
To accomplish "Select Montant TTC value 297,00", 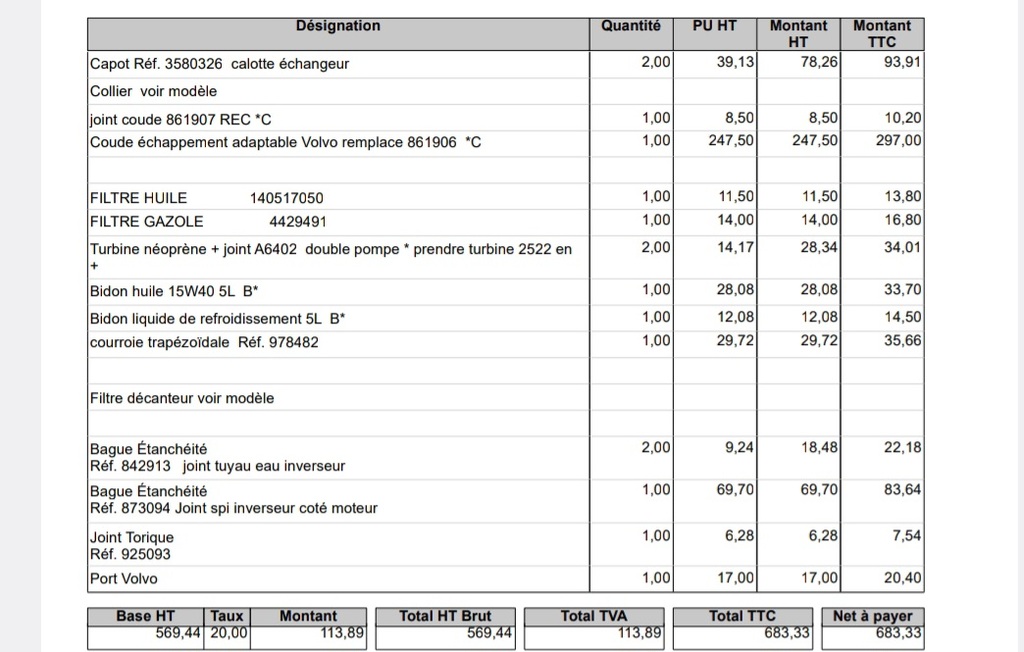I will [x=899, y=140].
